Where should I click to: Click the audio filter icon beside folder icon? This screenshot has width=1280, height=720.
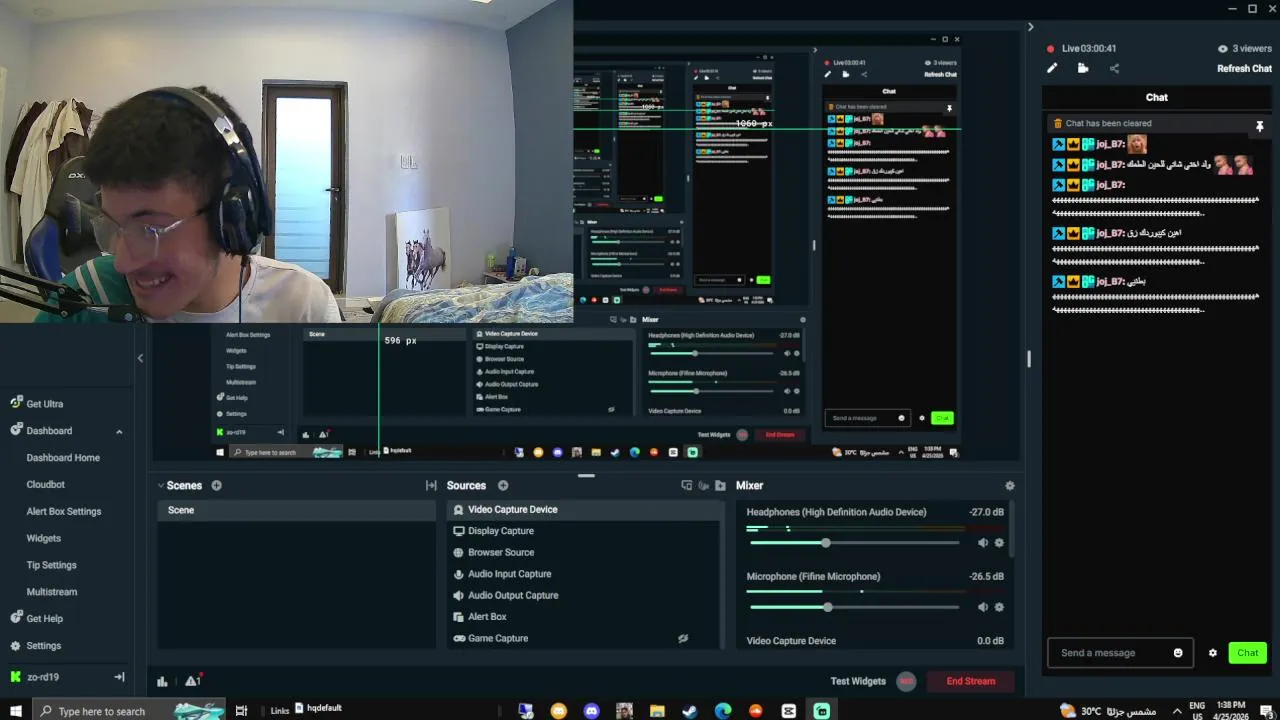[x=704, y=485]
